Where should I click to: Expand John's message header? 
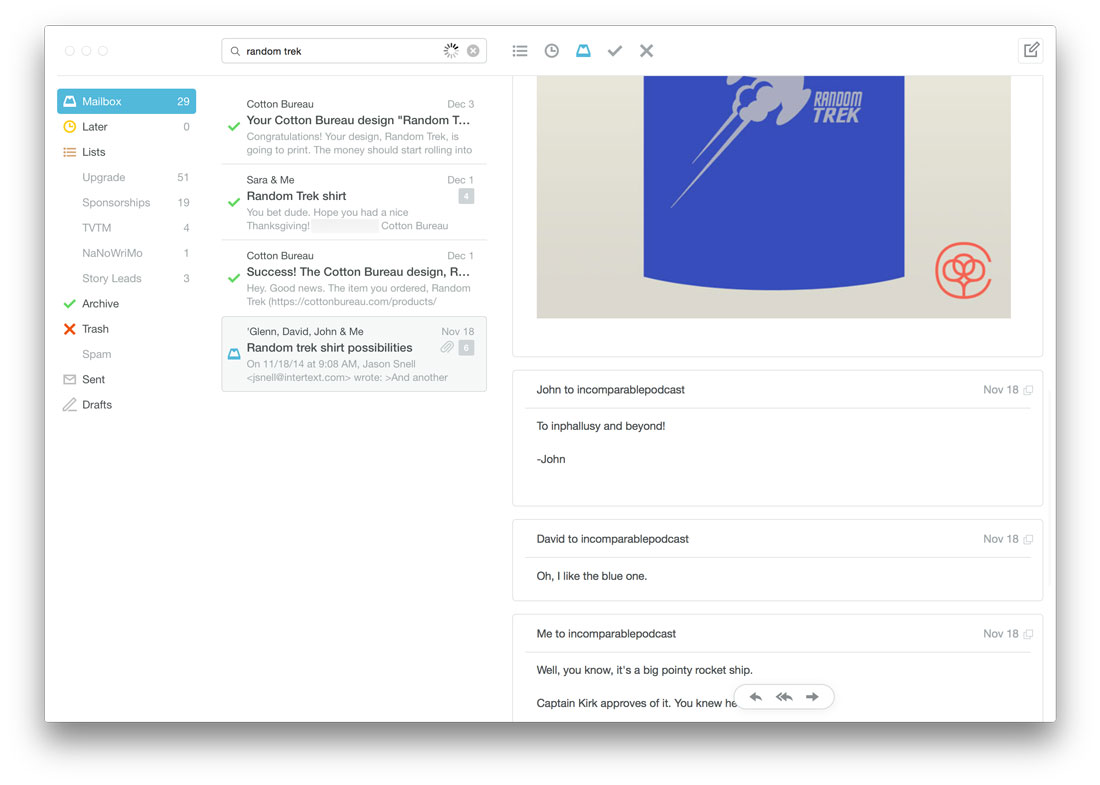pyautogui.click(x=777, y=389)
